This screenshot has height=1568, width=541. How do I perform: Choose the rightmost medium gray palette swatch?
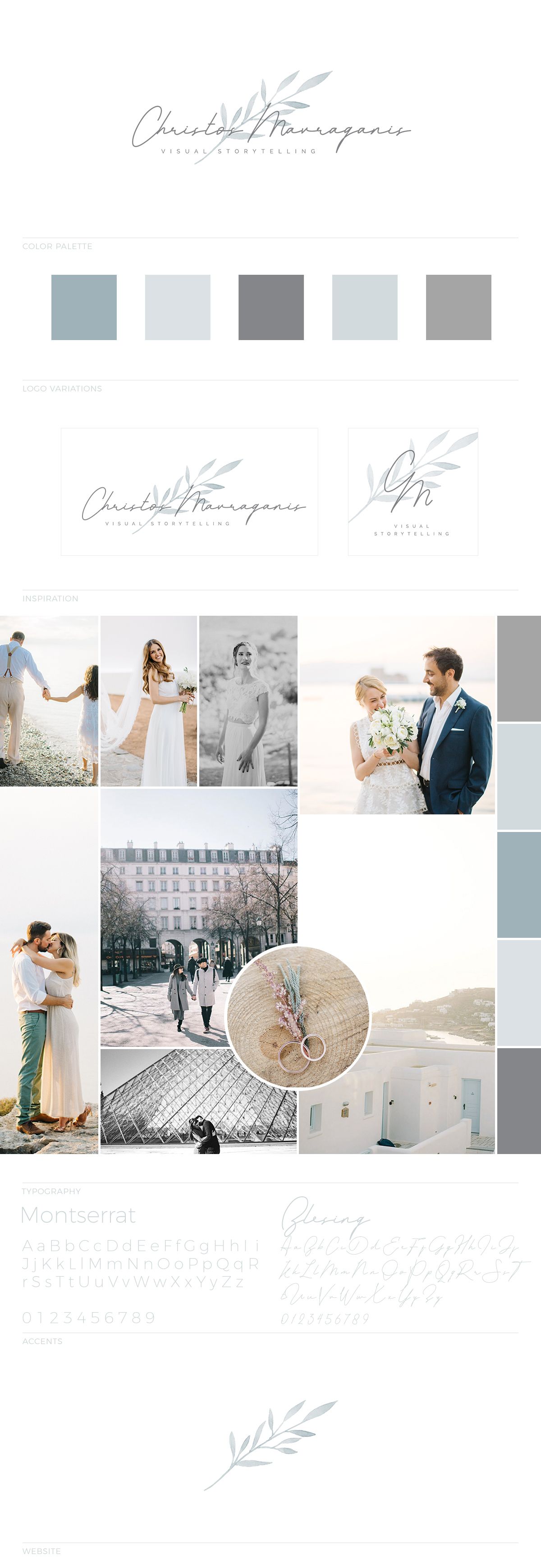(458, 307)
